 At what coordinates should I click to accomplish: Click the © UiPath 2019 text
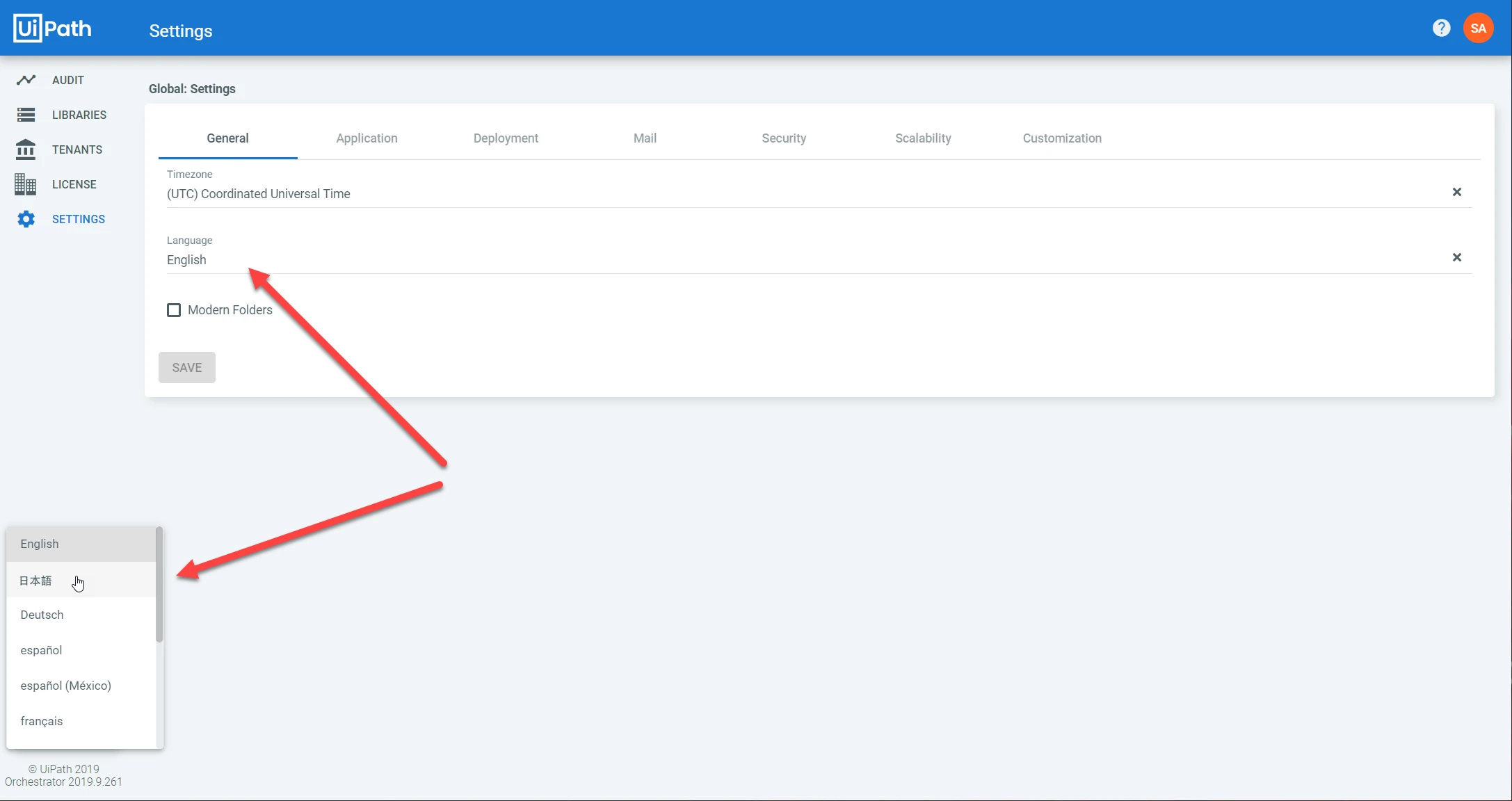tap(63, 769)
